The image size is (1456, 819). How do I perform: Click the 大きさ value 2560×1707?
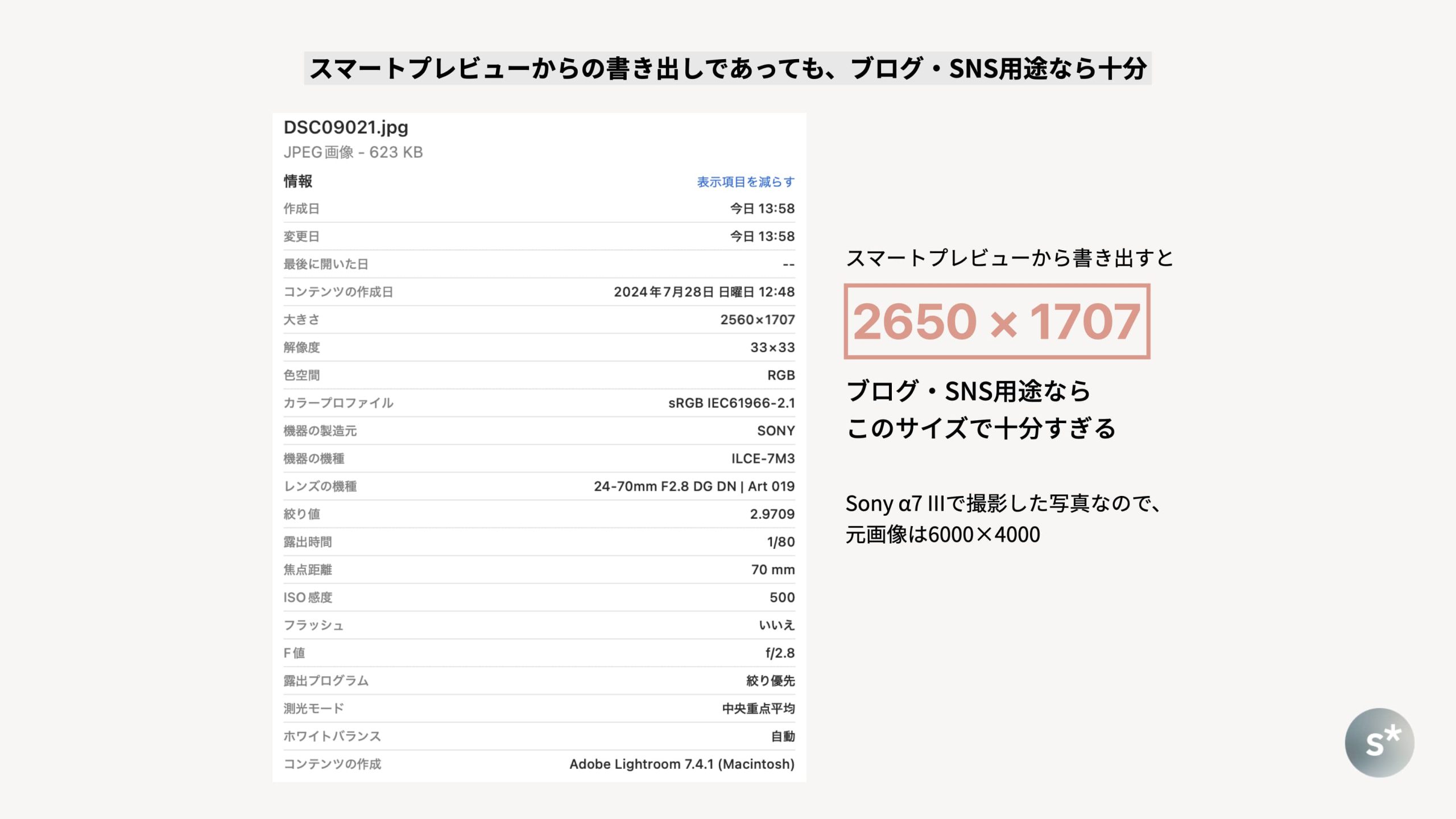pos(757,320)
